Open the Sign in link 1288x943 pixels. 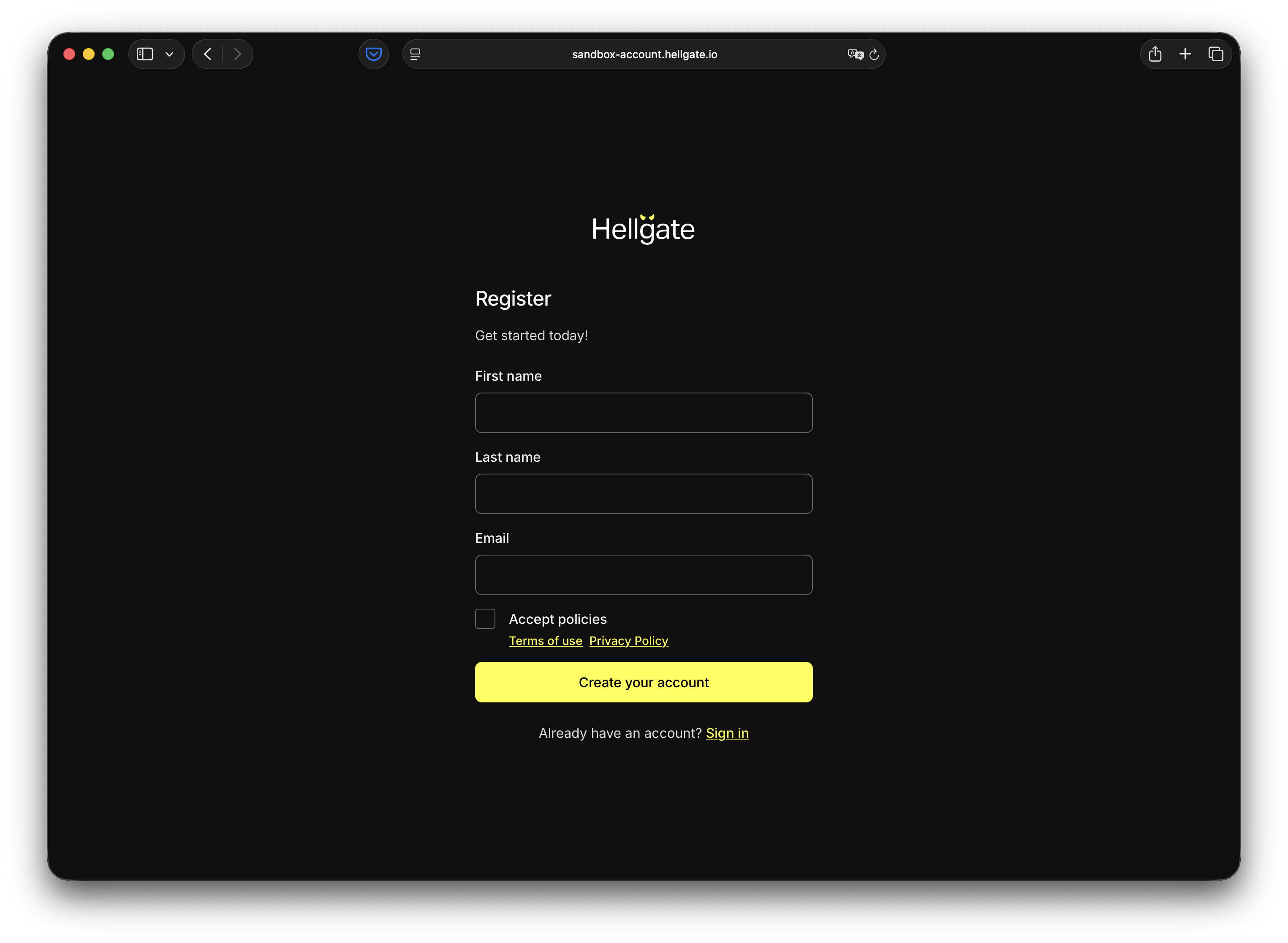pyautogui.click(x=727, y=733)
